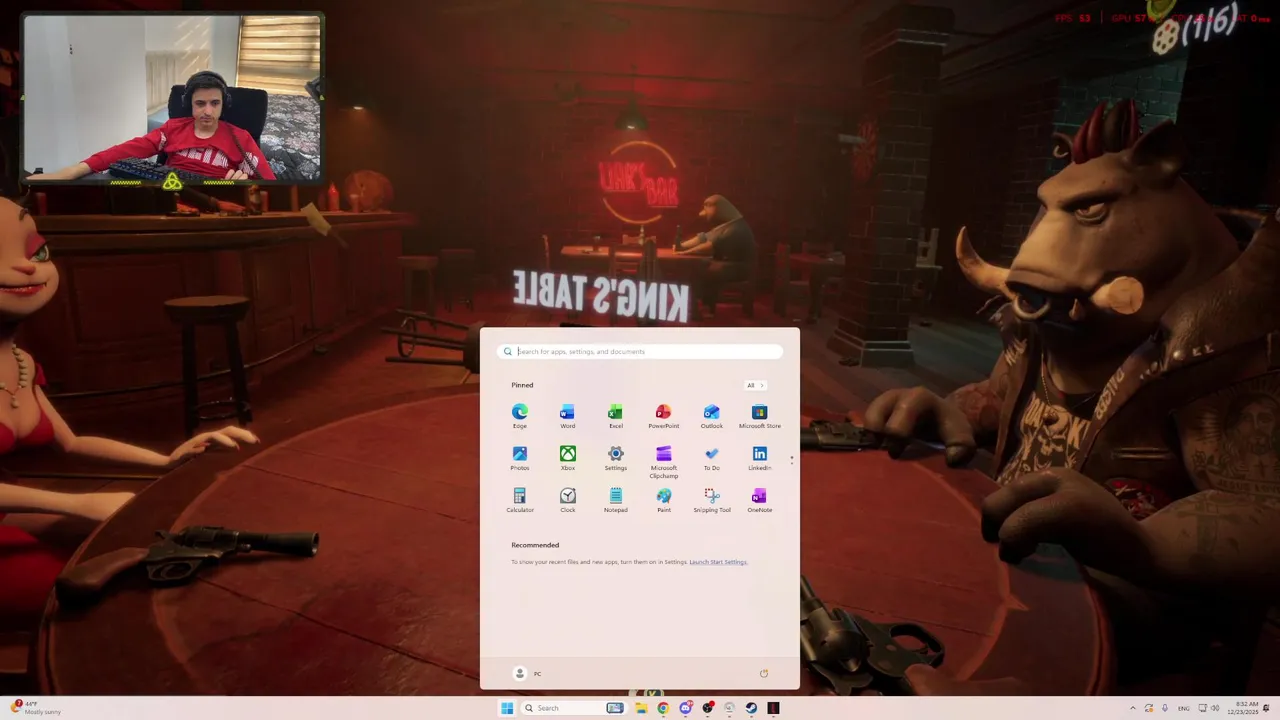
Task: Launch Word from the Start menu
Action: [x=568, y=417]
